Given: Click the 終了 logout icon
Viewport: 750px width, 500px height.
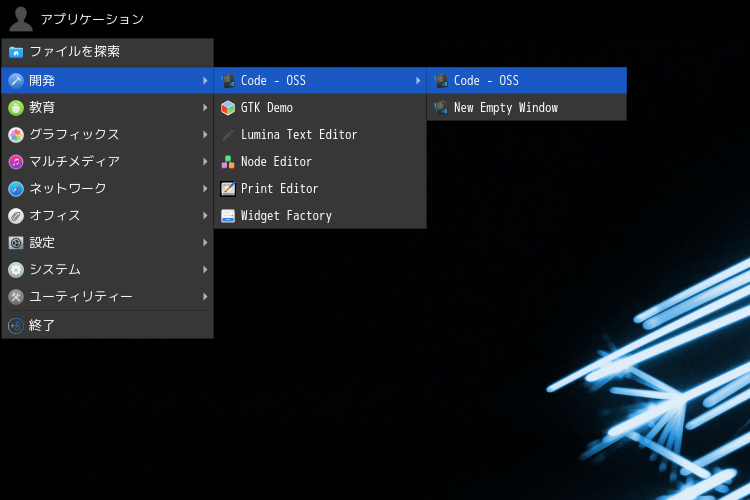Looking at the screenshot, I should pyautogui.click(x=16, y=326).
